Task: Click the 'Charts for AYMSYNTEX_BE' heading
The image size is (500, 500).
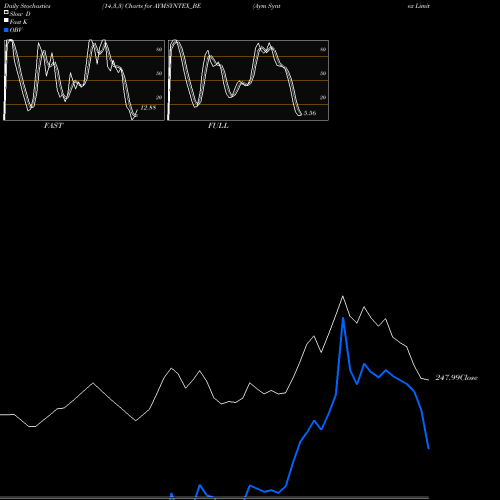Action: click(163, 6)
